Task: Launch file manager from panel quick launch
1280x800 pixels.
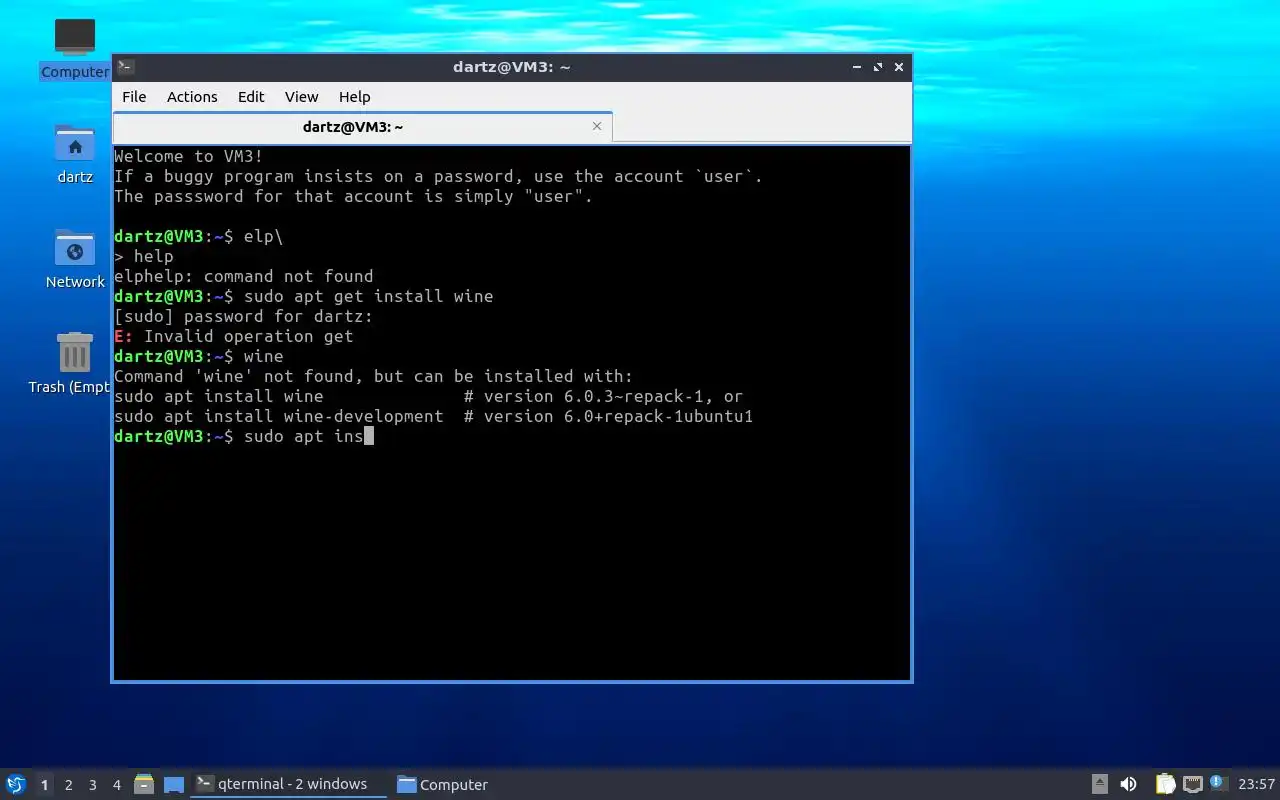Action: tap(144, 785)
